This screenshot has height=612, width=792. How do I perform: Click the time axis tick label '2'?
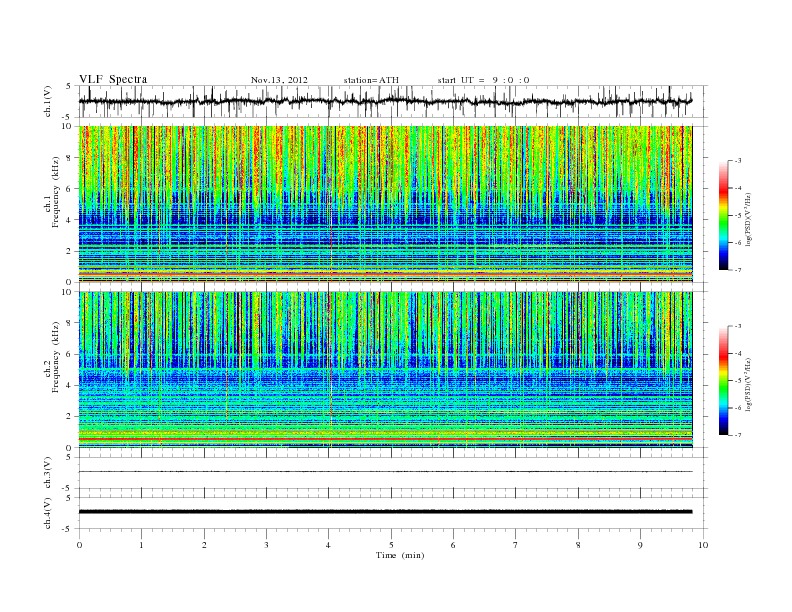pyautogui.click(x=204, y=545)
